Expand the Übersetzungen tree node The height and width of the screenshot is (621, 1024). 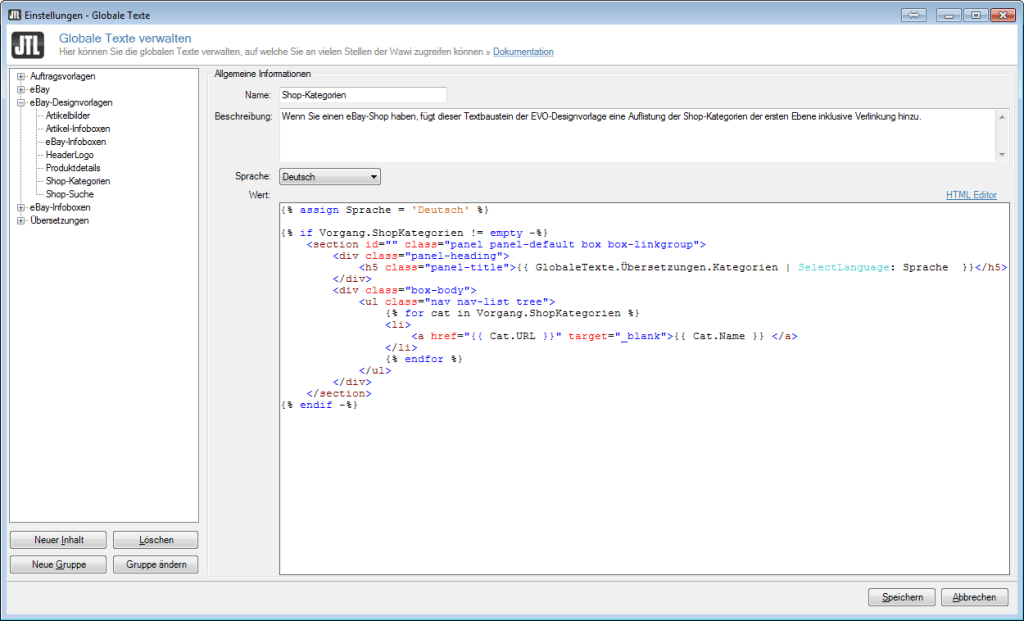[20, 220]
